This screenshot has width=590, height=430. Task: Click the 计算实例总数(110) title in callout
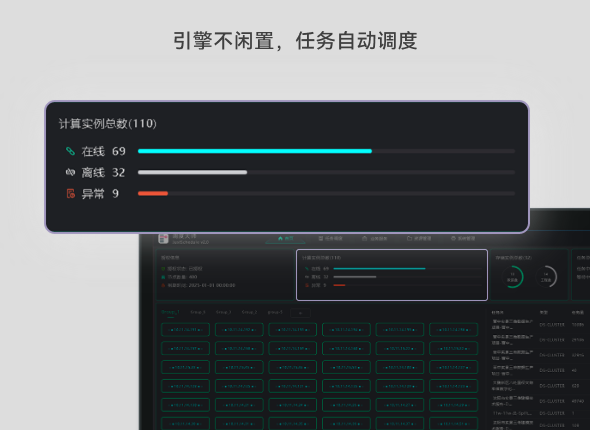click(108, 123)
